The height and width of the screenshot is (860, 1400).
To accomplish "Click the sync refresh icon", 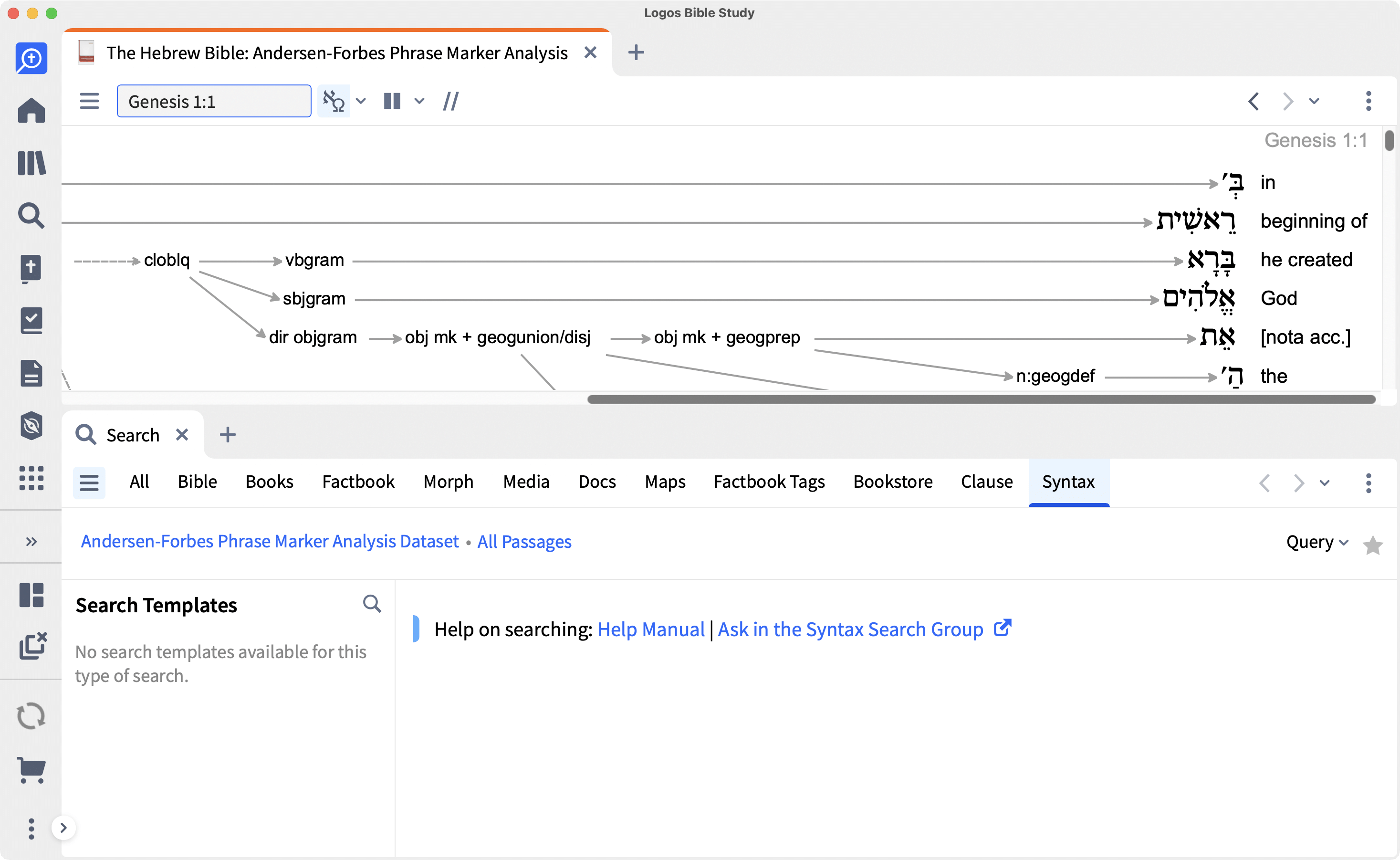I will [31, 715].
